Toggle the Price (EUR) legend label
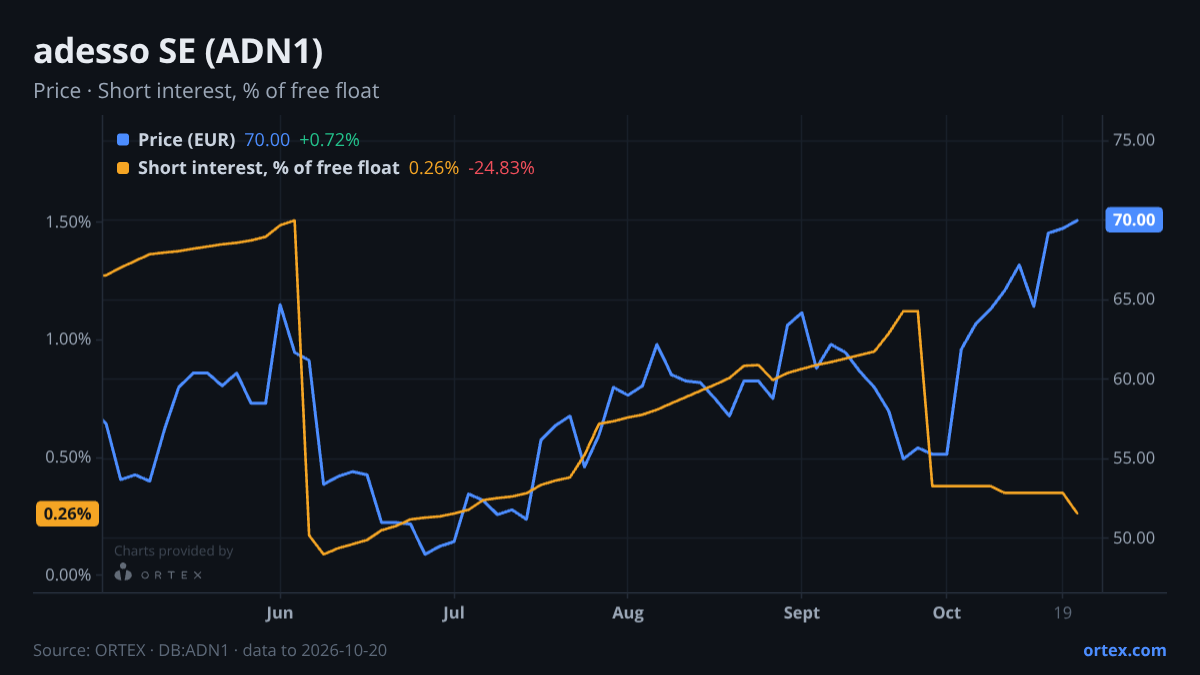1200x675 pixels. pyautogui.click(x=187, y=140)
